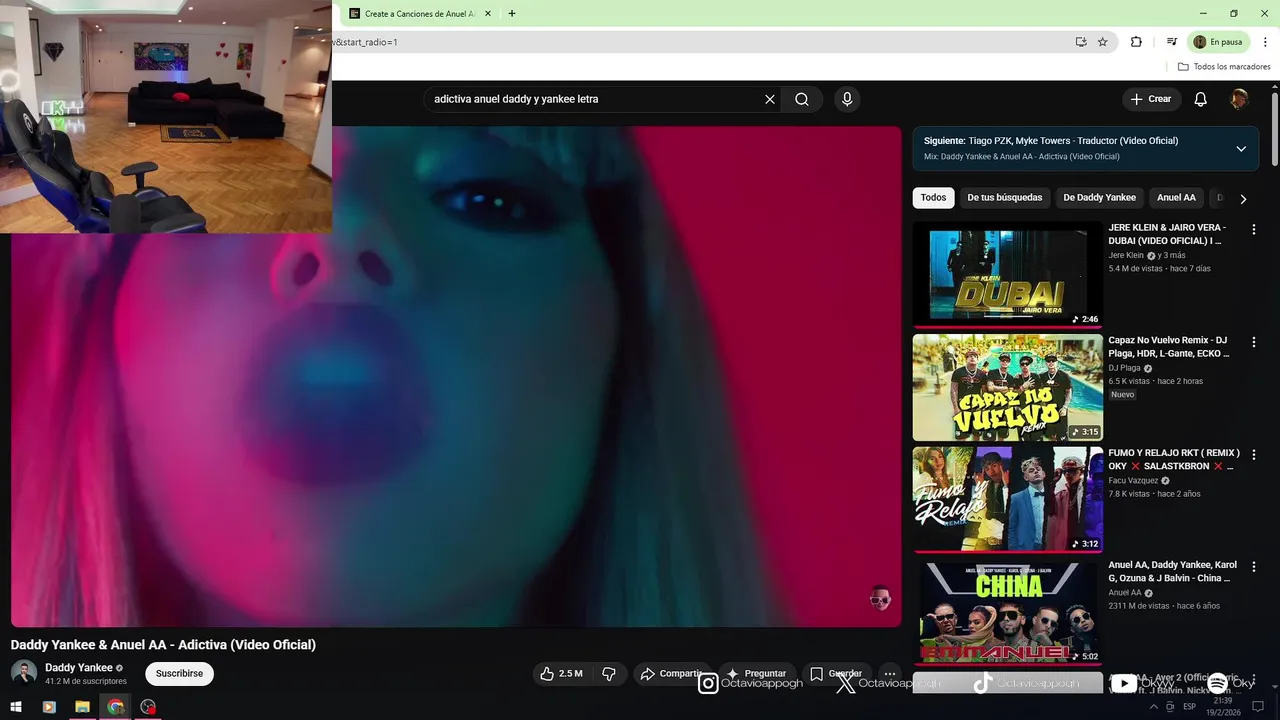1280x720 pixels.
Task: Open media player taskbar icon
Action: (49, 707)
